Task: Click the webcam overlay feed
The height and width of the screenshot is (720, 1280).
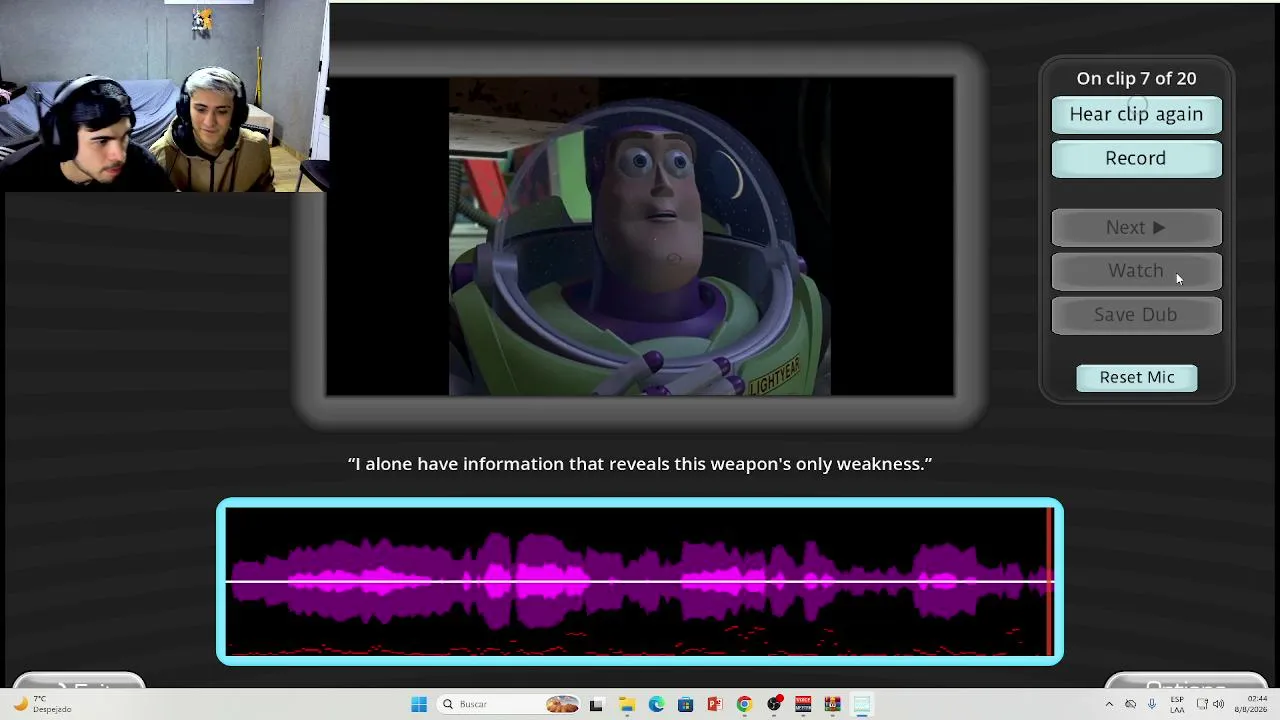Action: [164, 96]
